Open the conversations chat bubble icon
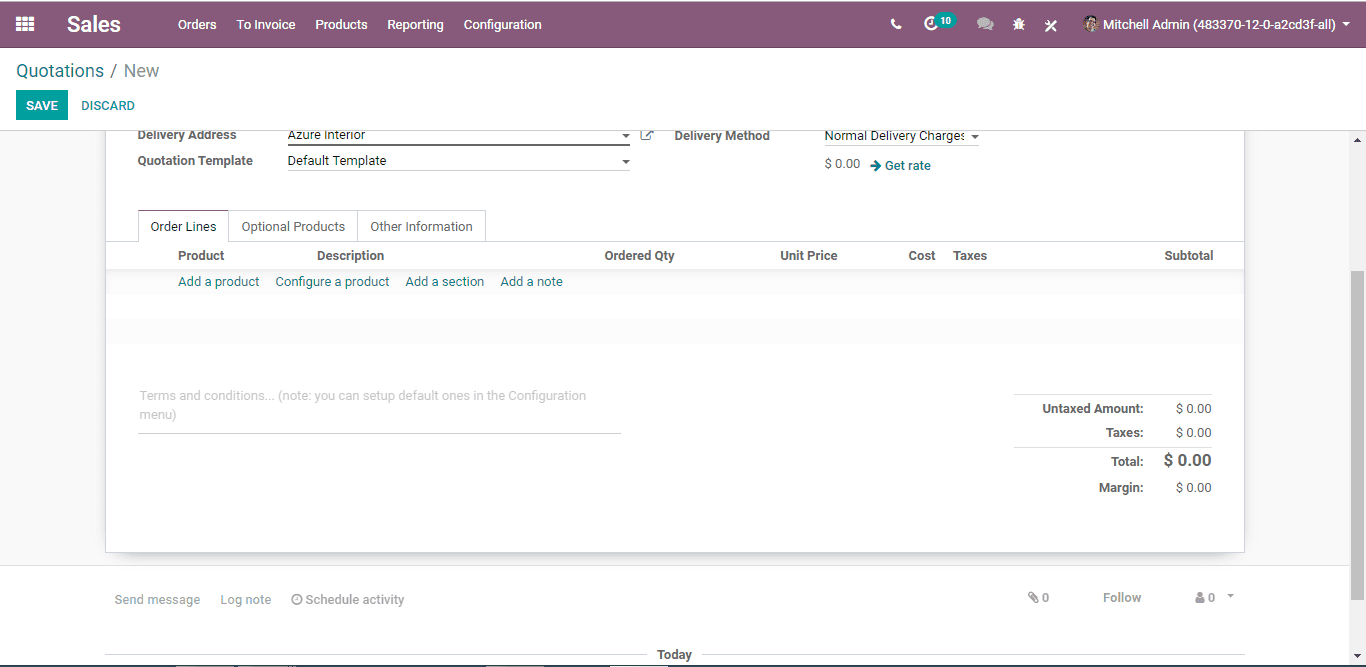 point(985,25)
